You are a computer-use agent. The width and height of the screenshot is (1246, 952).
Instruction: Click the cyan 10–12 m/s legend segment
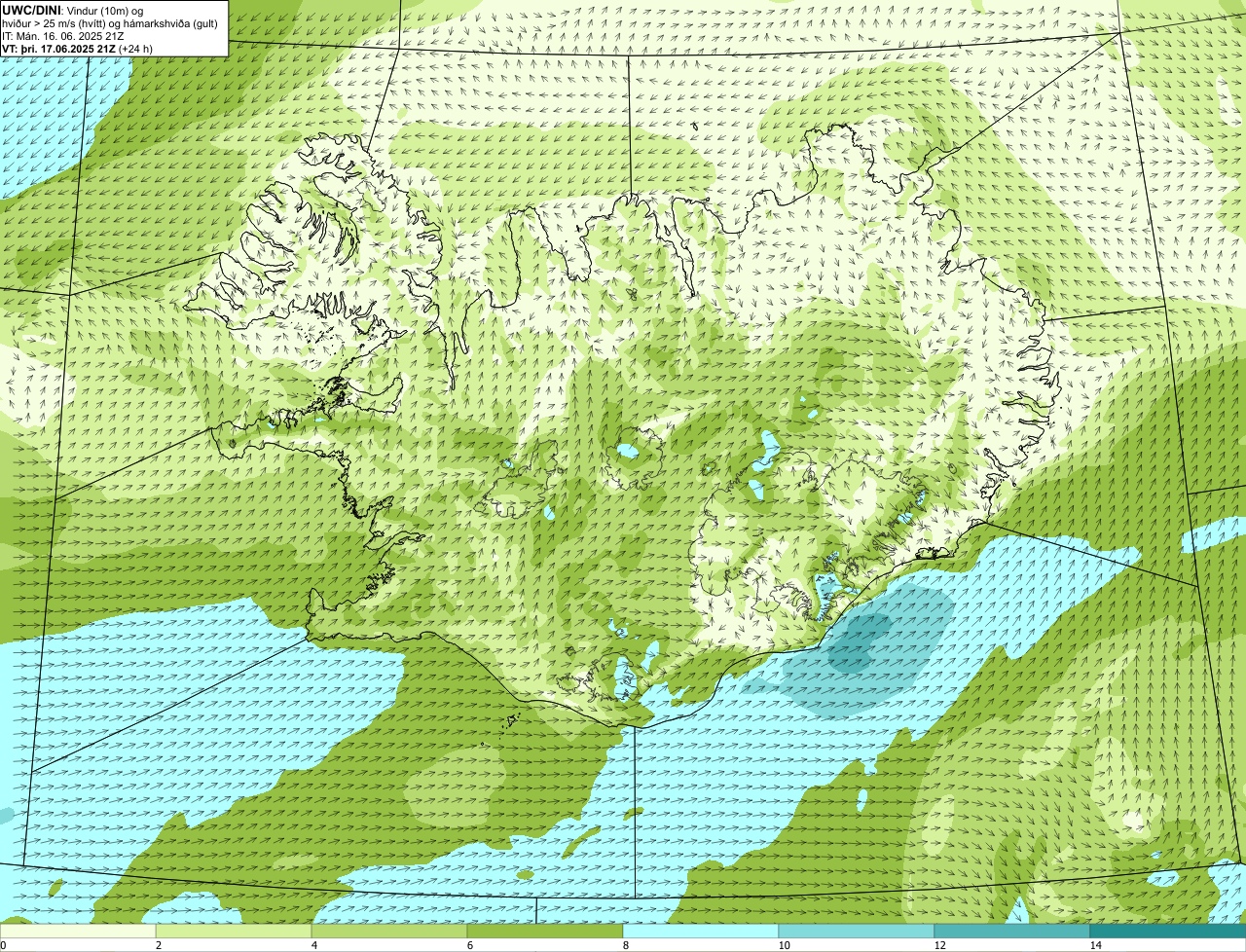pos(857,931)
